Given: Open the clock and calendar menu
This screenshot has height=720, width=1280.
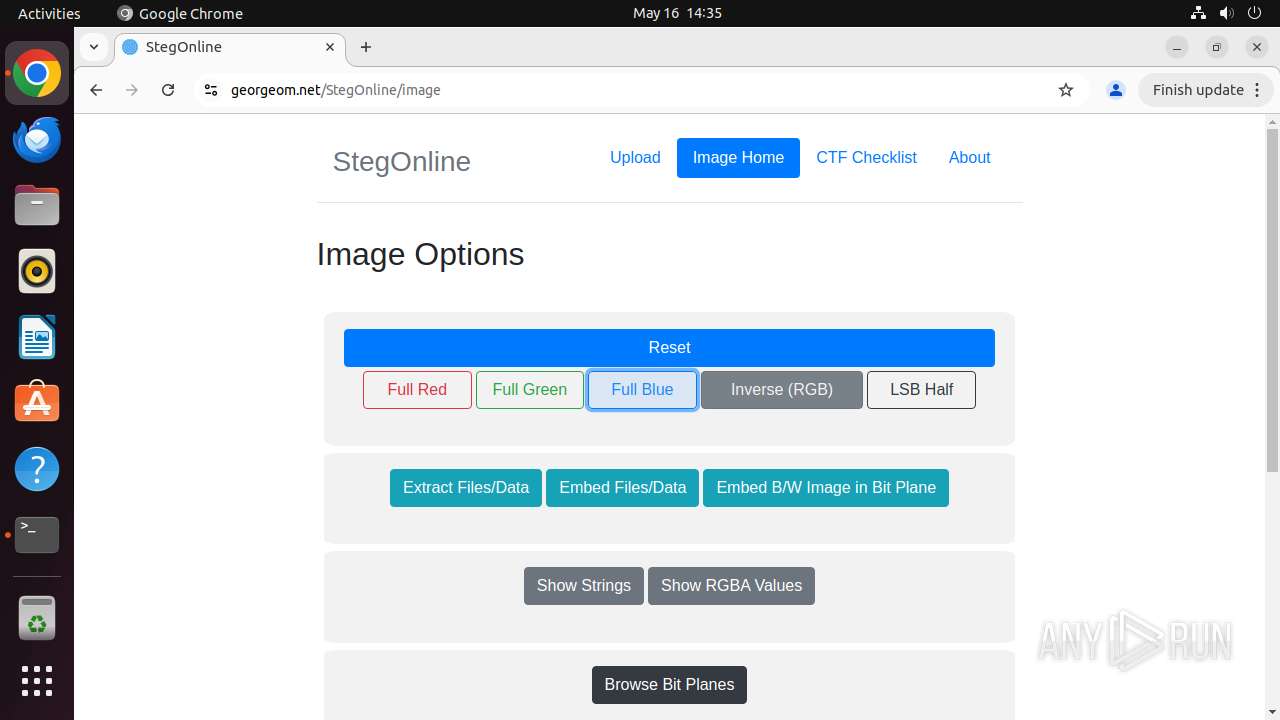Looking at the screenshot, I should pos(677,13).
